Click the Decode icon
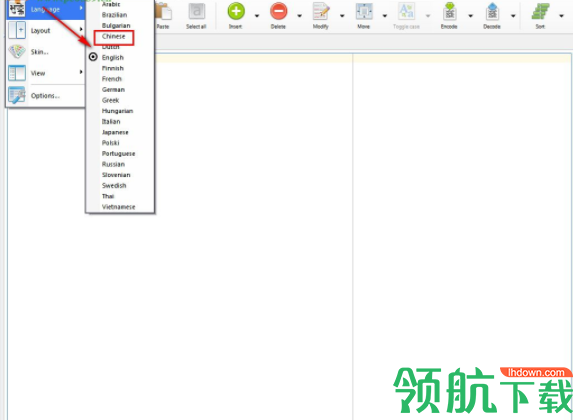Screen dimensions: 573x420 492,11
